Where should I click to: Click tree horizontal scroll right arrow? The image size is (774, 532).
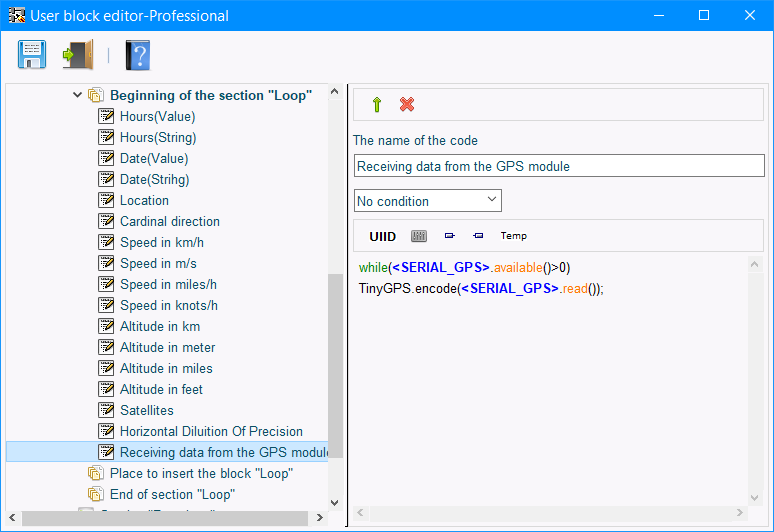click(320, 518)
